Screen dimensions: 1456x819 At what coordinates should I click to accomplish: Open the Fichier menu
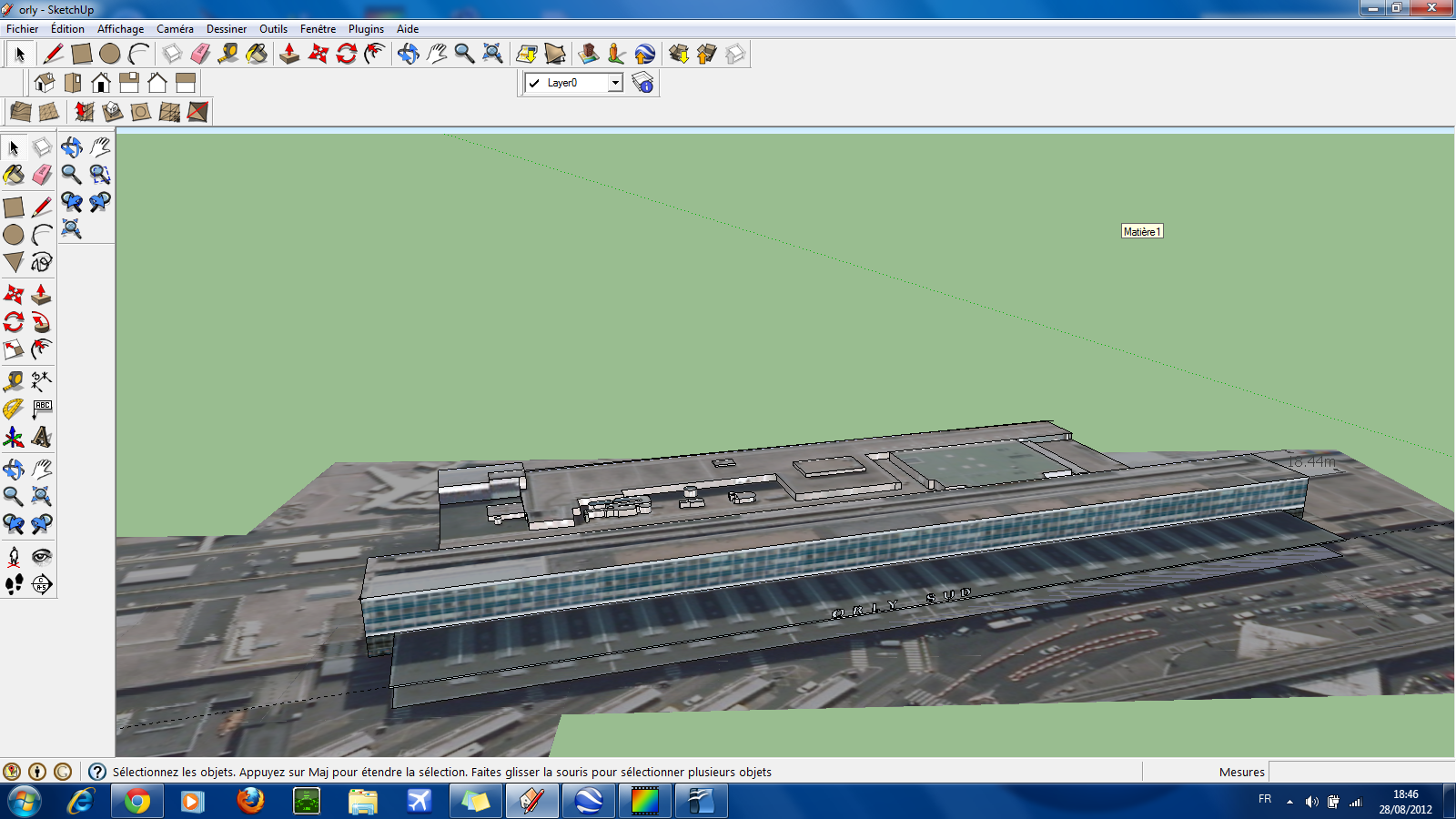pyautogui.click(x=23, y=29)
